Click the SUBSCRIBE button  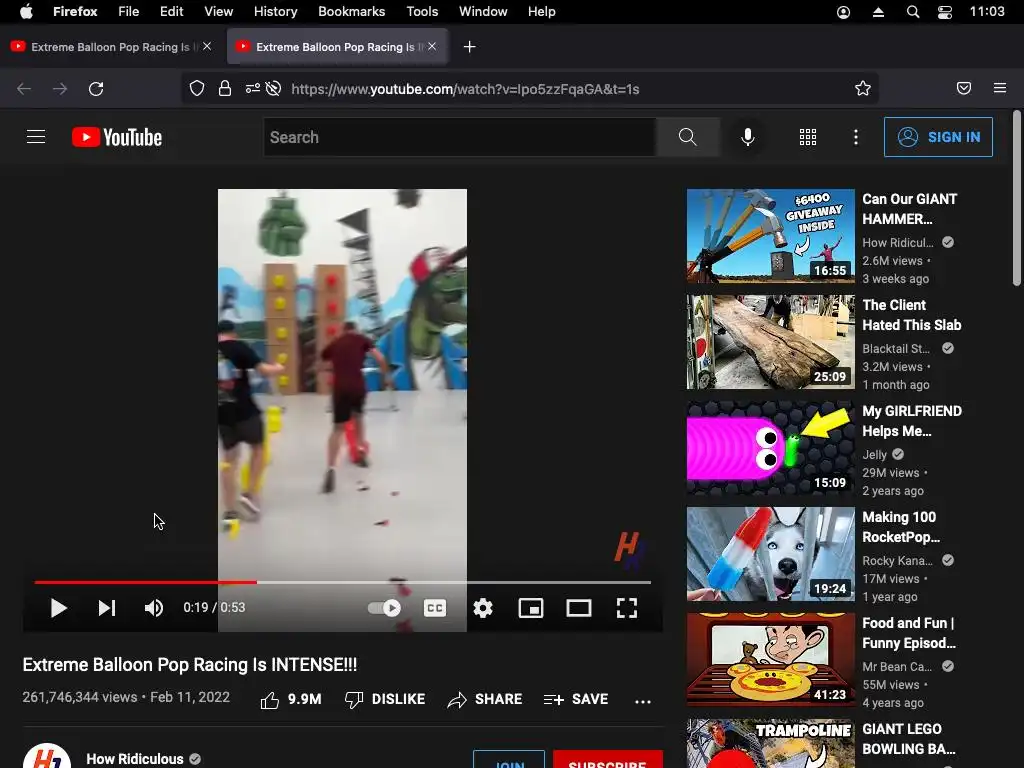point(607,760)
